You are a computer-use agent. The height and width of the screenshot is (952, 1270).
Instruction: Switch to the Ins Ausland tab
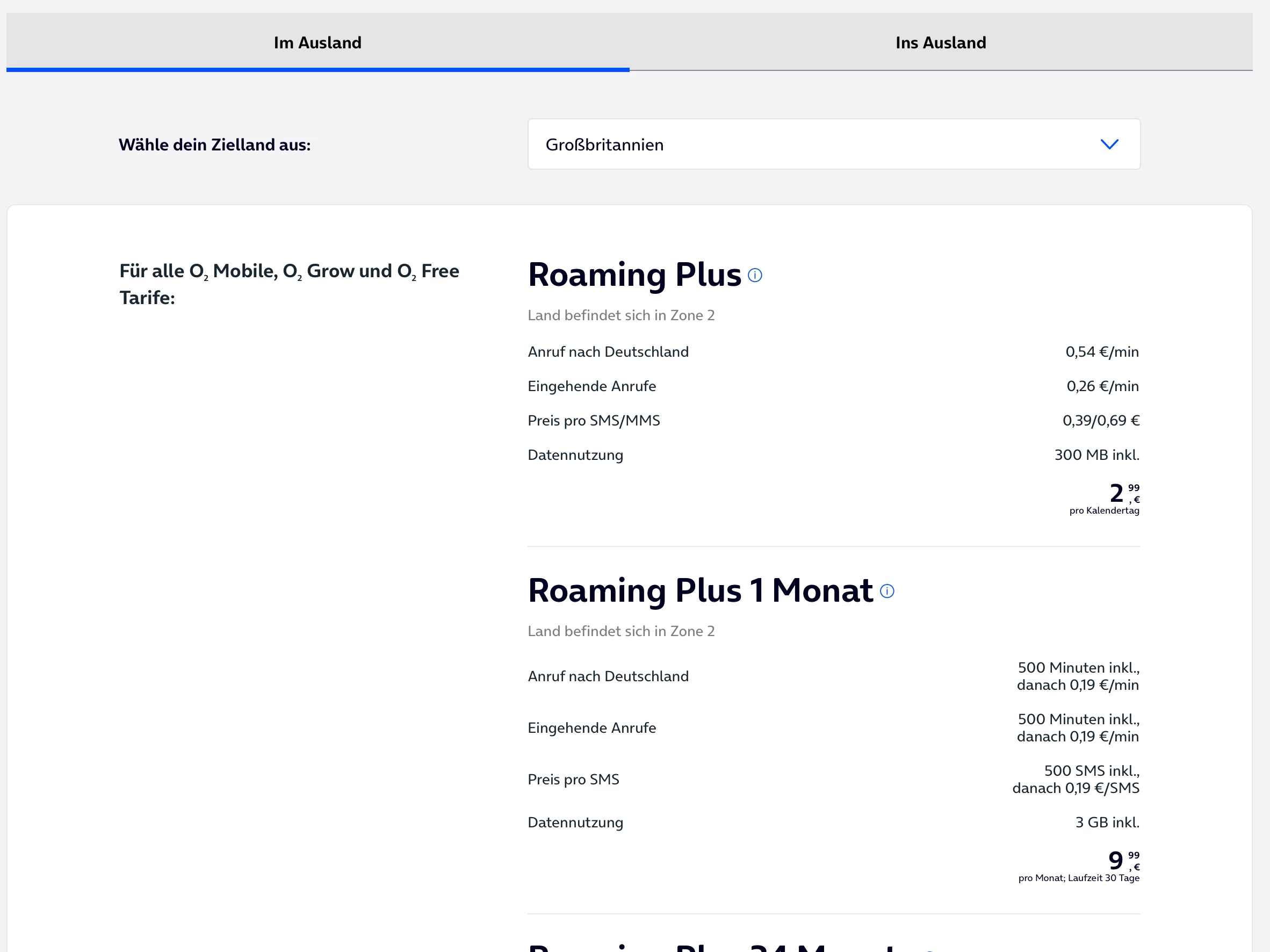click(x=940, y=42)
